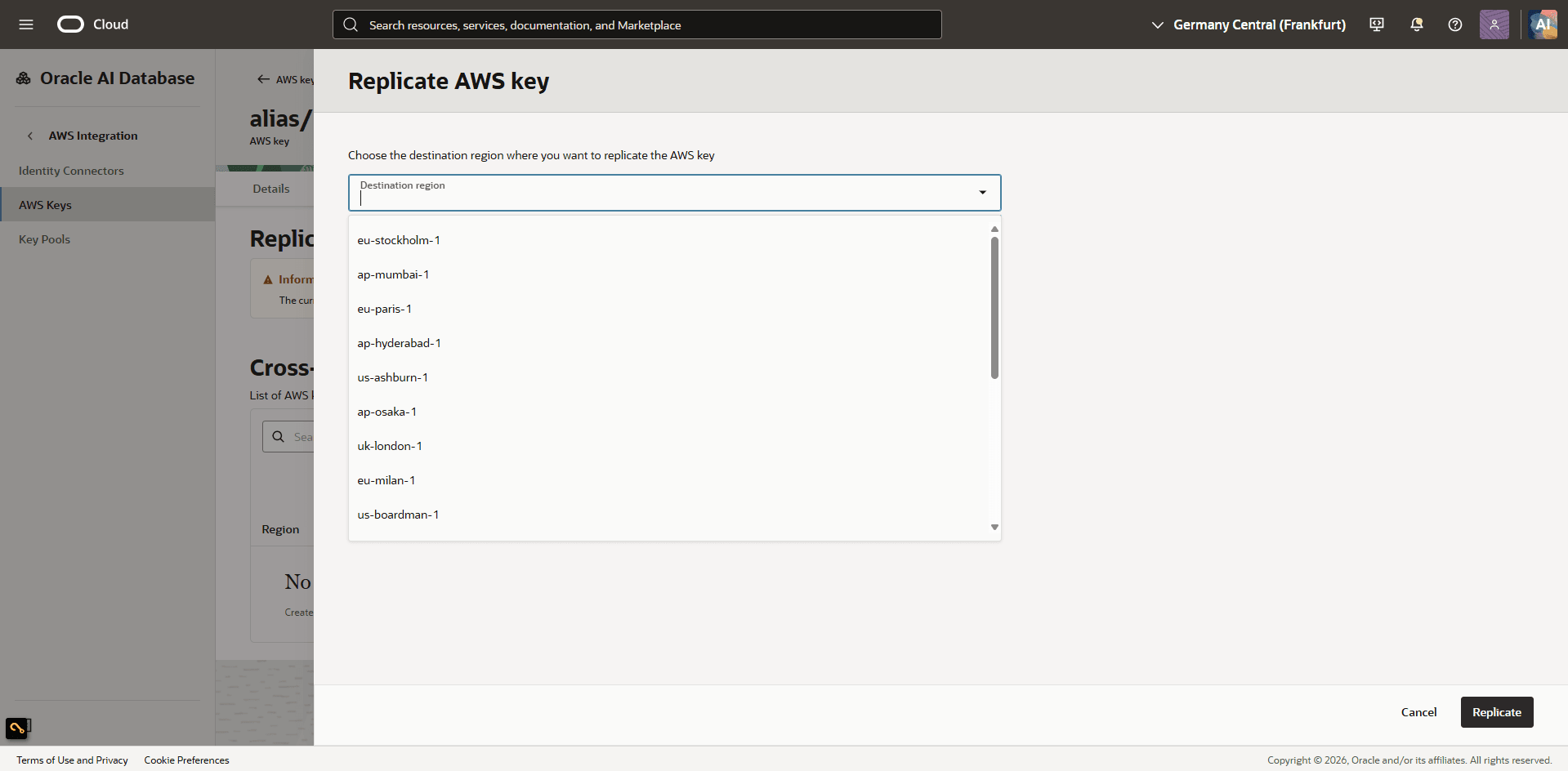Click the Cancel button
Screen dimensions: 1568x771
click(1418, 712)
